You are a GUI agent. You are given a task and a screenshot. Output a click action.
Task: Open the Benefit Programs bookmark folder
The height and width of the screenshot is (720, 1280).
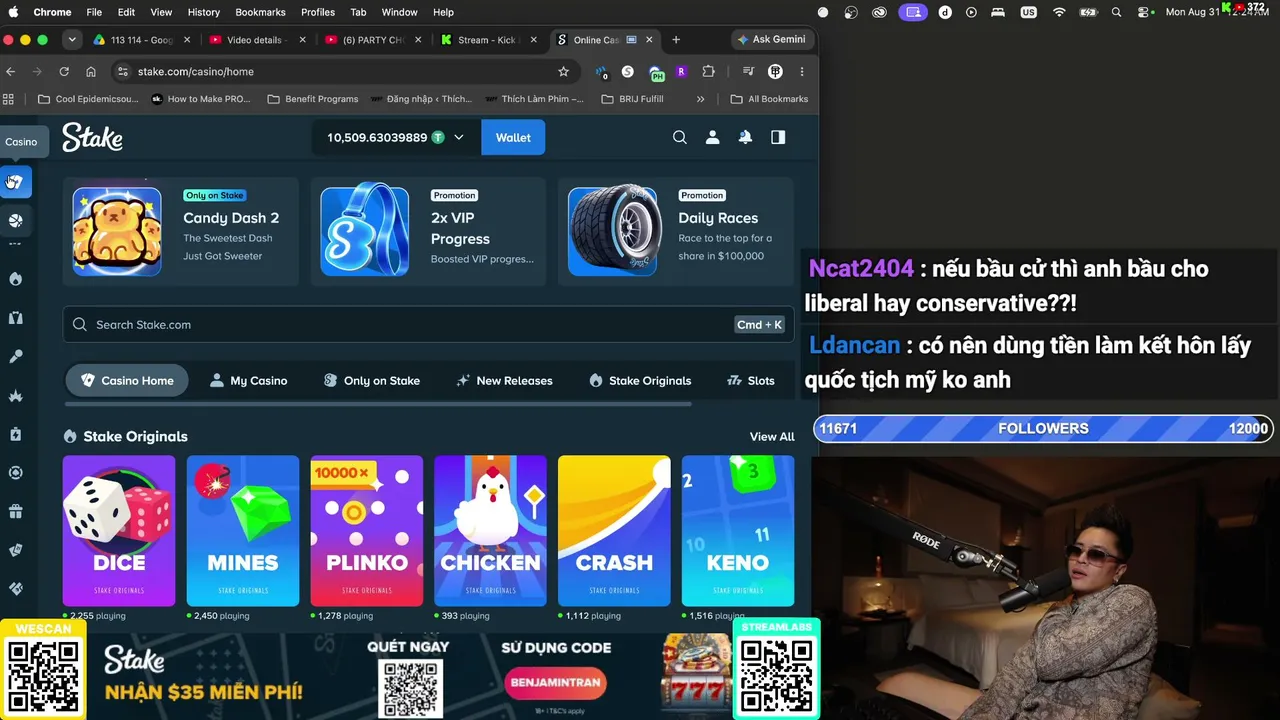313,99
